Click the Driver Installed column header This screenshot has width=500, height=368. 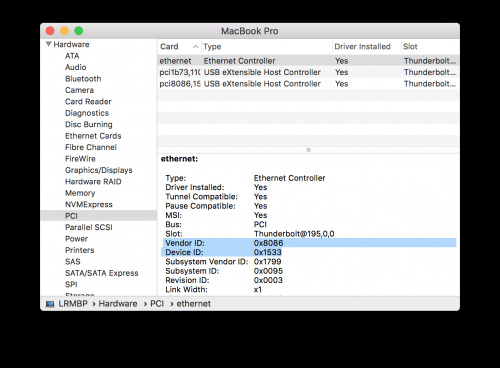pos(362,47)
